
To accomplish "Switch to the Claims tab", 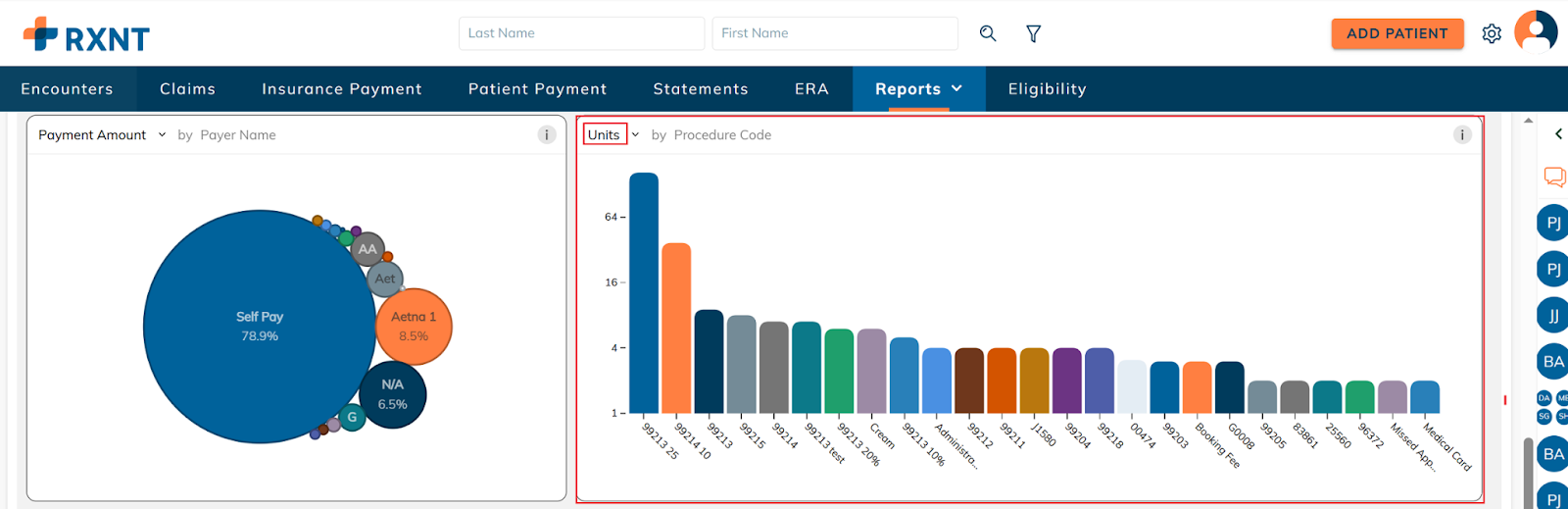I will click(187, 89).
